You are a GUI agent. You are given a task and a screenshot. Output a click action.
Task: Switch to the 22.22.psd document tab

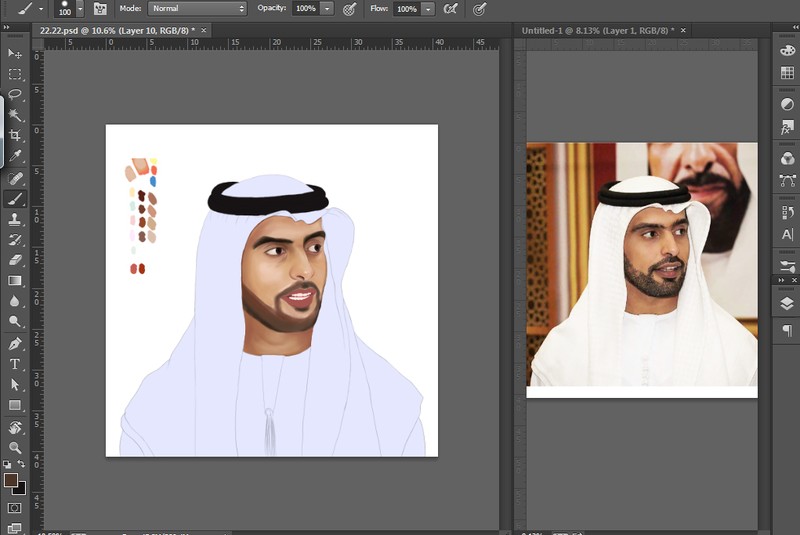[117, 31]
